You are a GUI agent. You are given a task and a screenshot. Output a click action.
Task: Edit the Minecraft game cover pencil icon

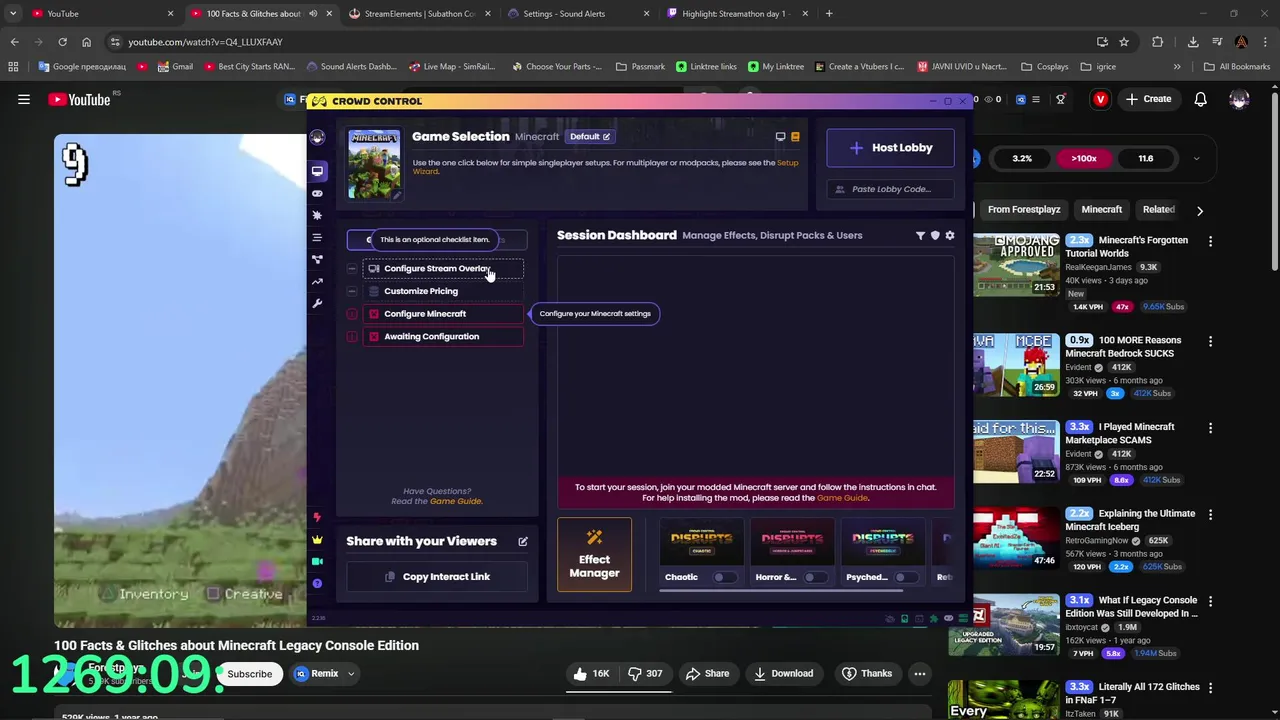click(x=395, y=195)
